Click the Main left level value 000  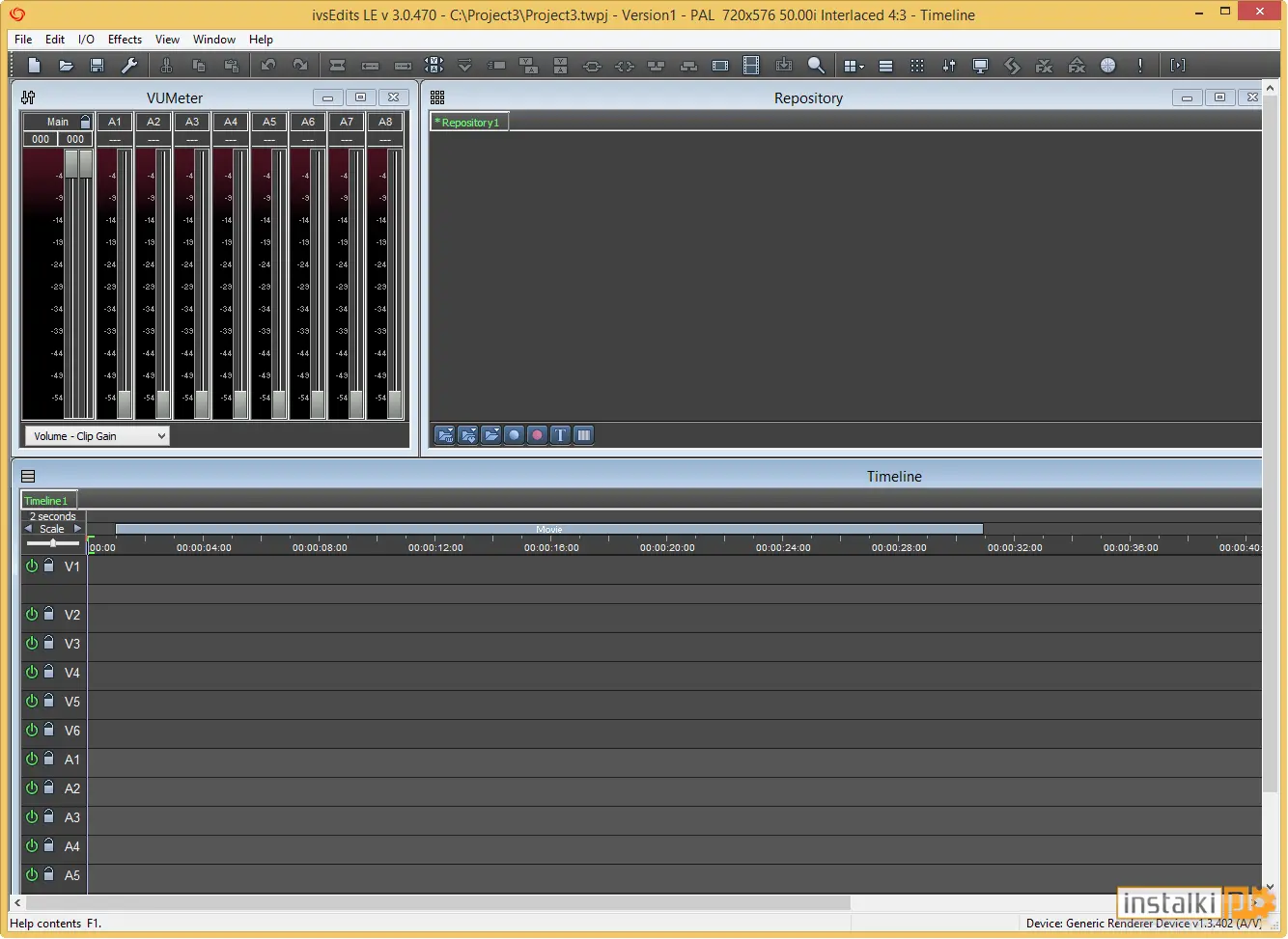pos(41,139)
